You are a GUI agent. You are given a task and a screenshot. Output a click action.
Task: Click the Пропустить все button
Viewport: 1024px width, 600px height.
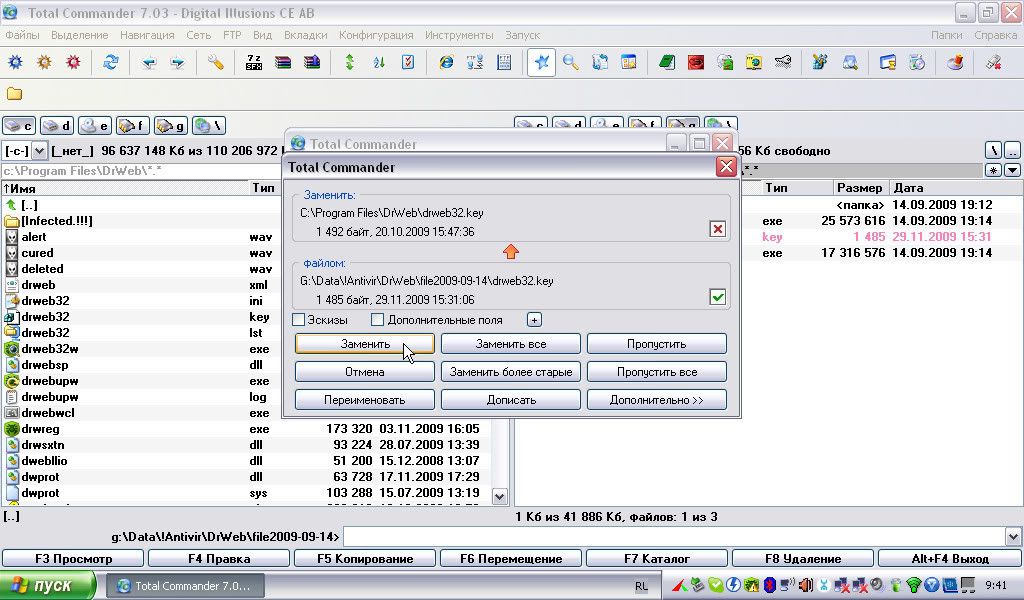[x=656, y=371]
